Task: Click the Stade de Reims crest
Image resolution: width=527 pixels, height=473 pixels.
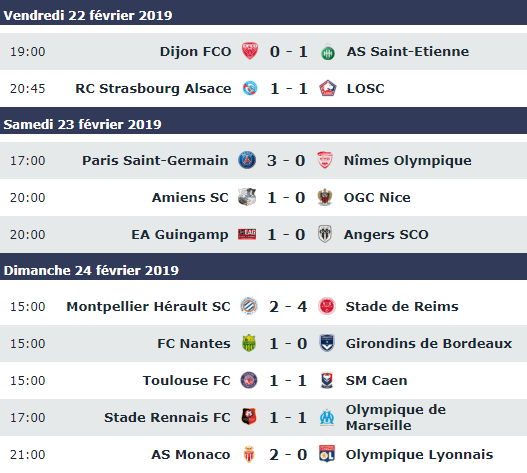Action: pos(327,306)
